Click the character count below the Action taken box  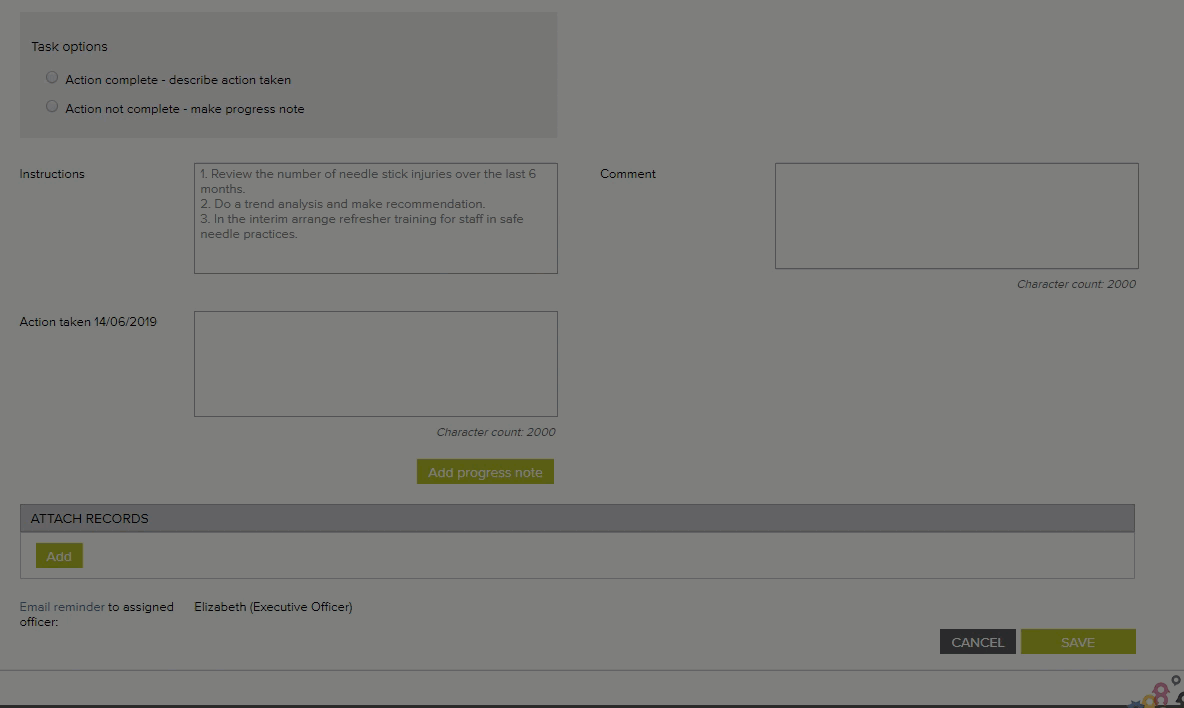[x=495, y=432]
